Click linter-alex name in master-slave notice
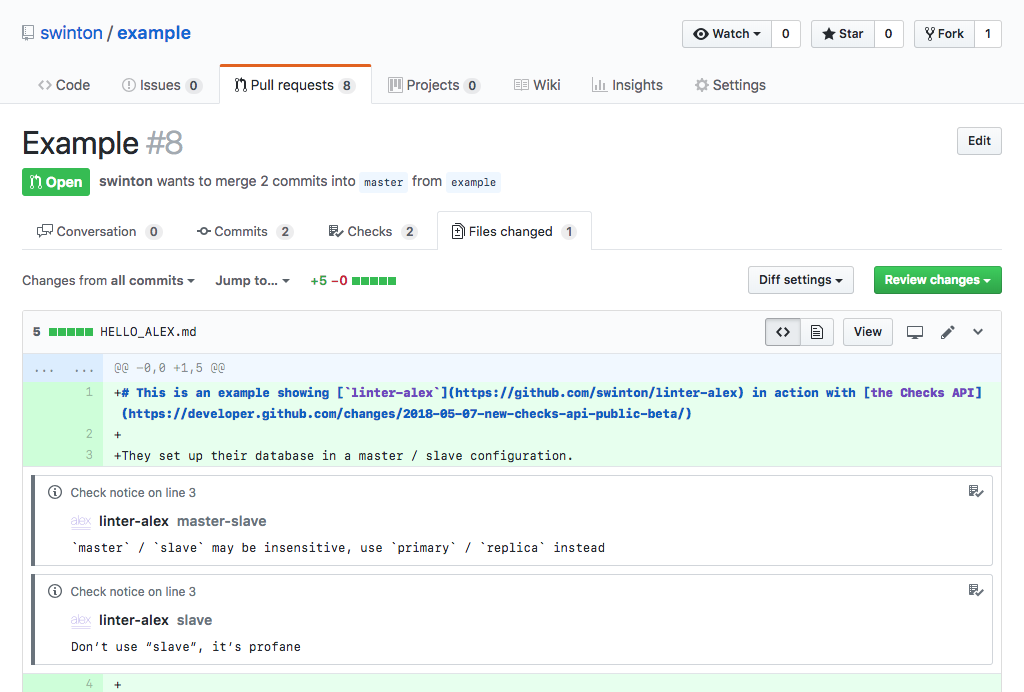This screenshot has width=1024, height=692. pos(134,521)
